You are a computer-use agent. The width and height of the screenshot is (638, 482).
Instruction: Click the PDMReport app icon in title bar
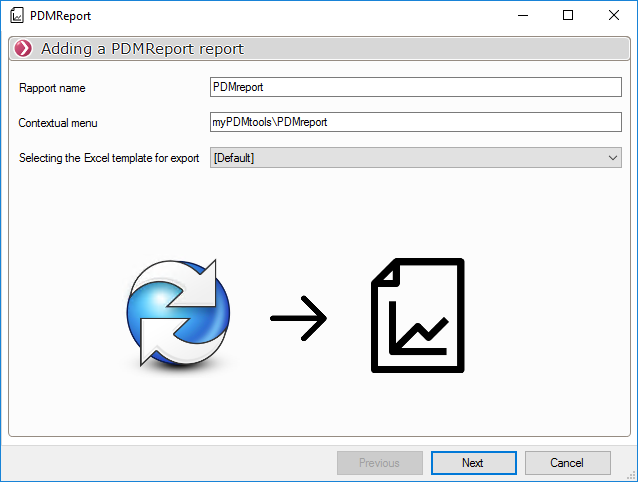17,15
